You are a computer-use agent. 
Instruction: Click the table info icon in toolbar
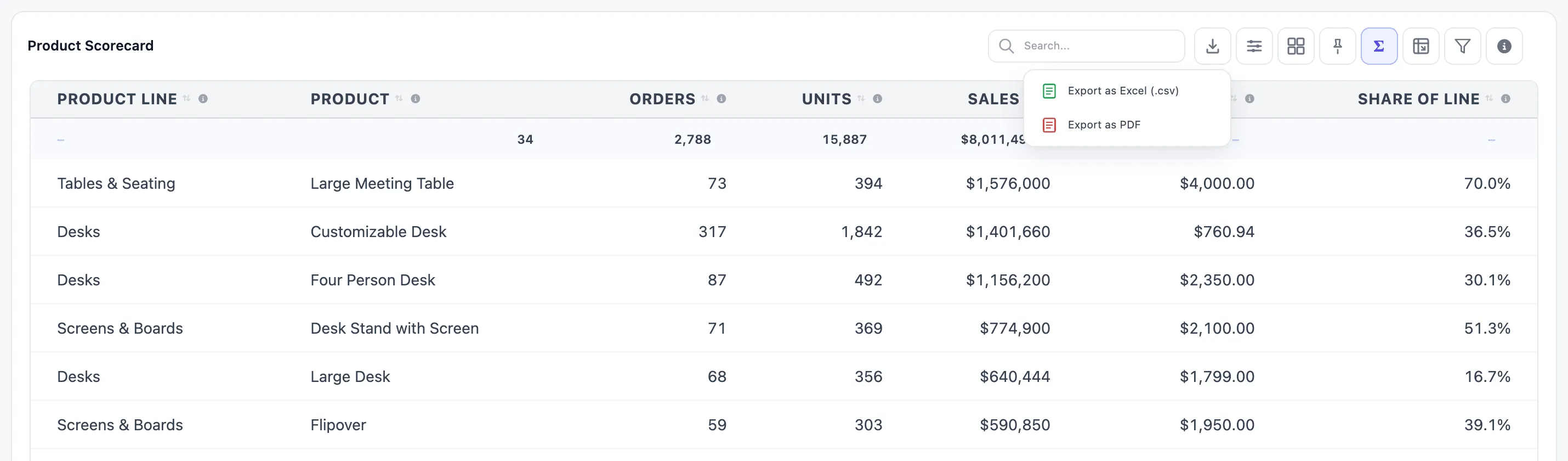1504,46
